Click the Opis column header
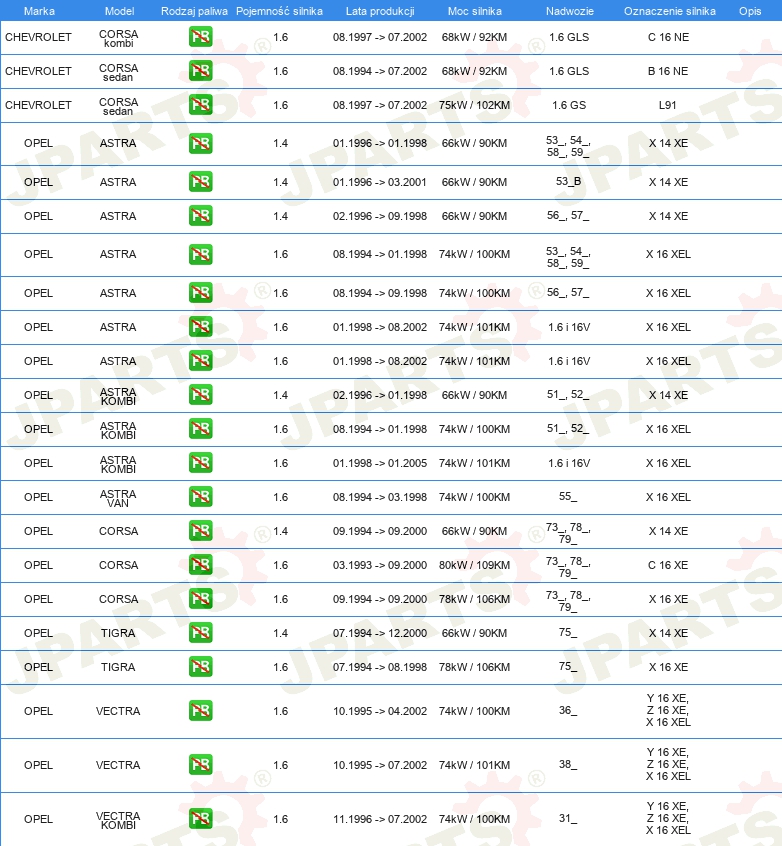 coord(750,11)
